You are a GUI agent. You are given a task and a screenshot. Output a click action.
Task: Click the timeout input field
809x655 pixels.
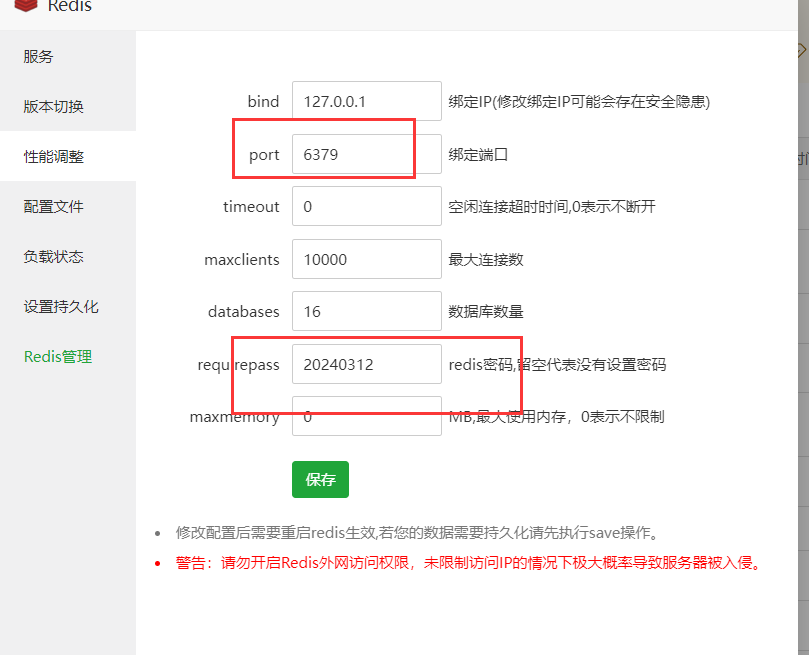[367, 206]
